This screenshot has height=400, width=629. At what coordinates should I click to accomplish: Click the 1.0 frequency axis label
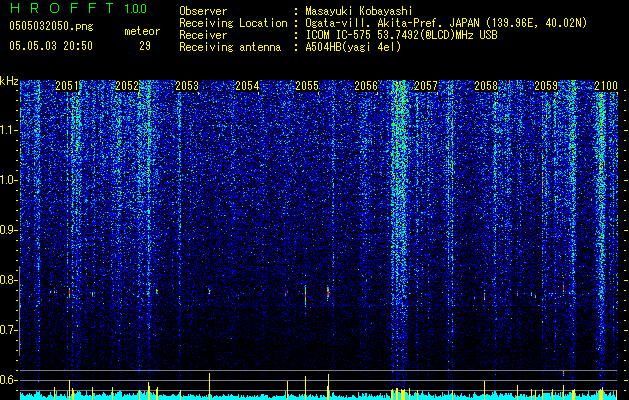tap(9, 180)
